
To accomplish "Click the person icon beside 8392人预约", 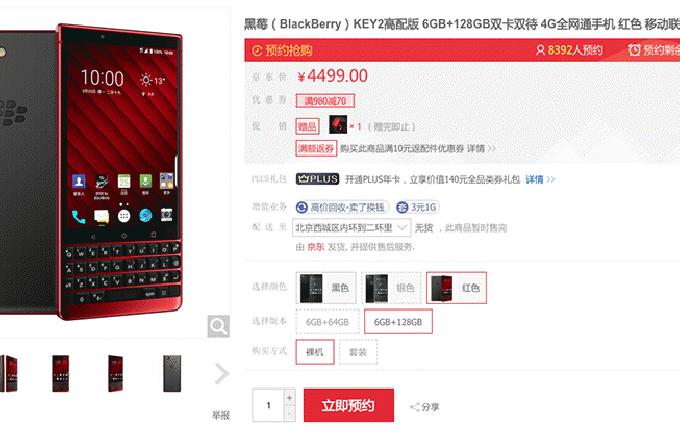I will [540, 50].
